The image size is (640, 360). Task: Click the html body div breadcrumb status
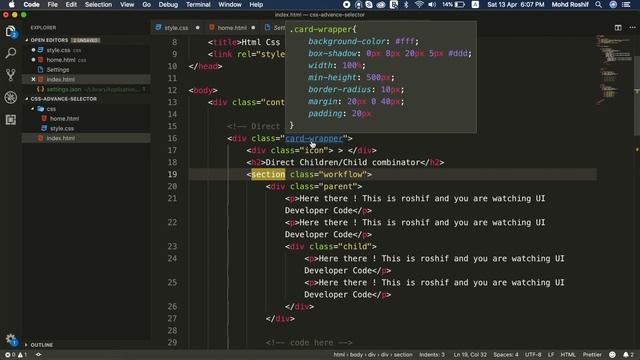click(x=373, y=355)
